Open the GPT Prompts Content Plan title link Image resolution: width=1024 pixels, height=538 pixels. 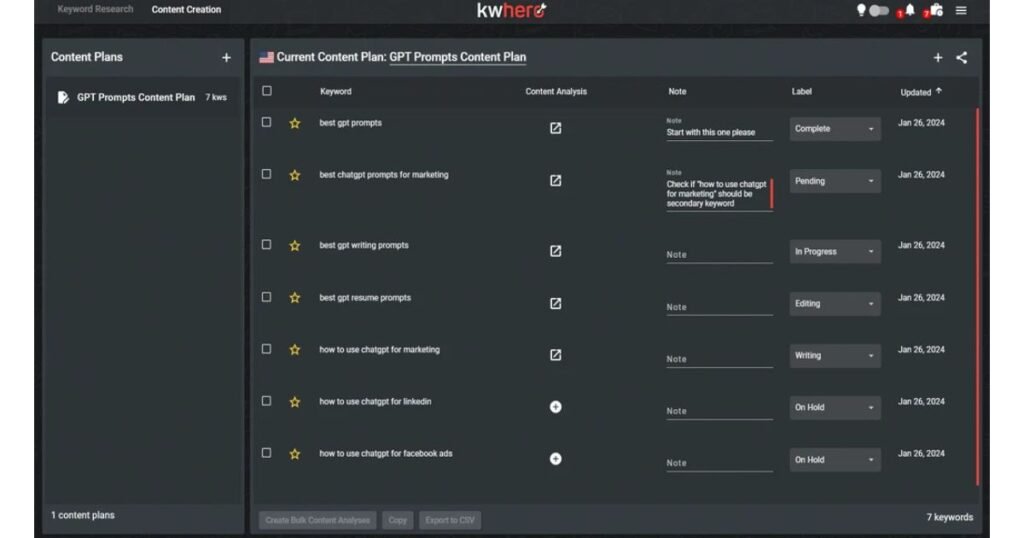tap(457, 57)
